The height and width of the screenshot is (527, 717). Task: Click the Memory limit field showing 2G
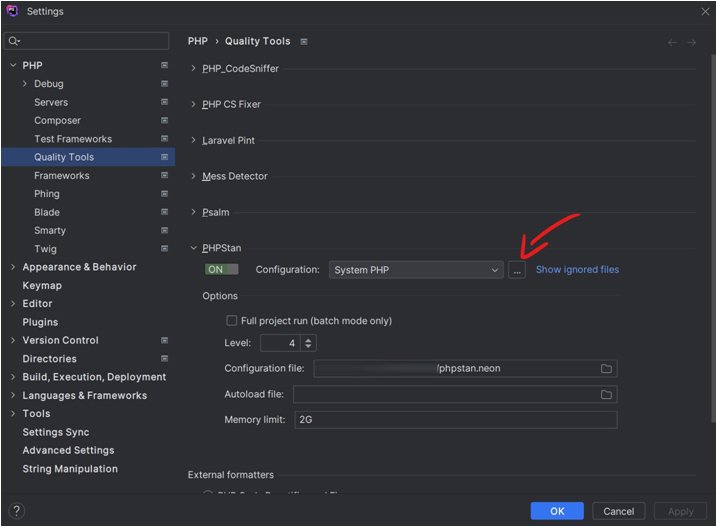(x=456, y=420)
